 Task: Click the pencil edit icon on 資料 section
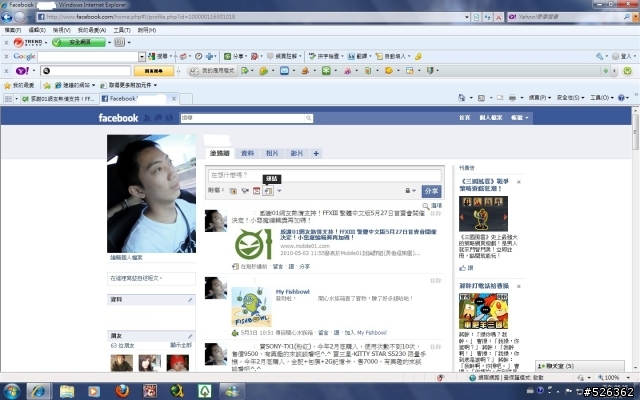coord(190,300)
